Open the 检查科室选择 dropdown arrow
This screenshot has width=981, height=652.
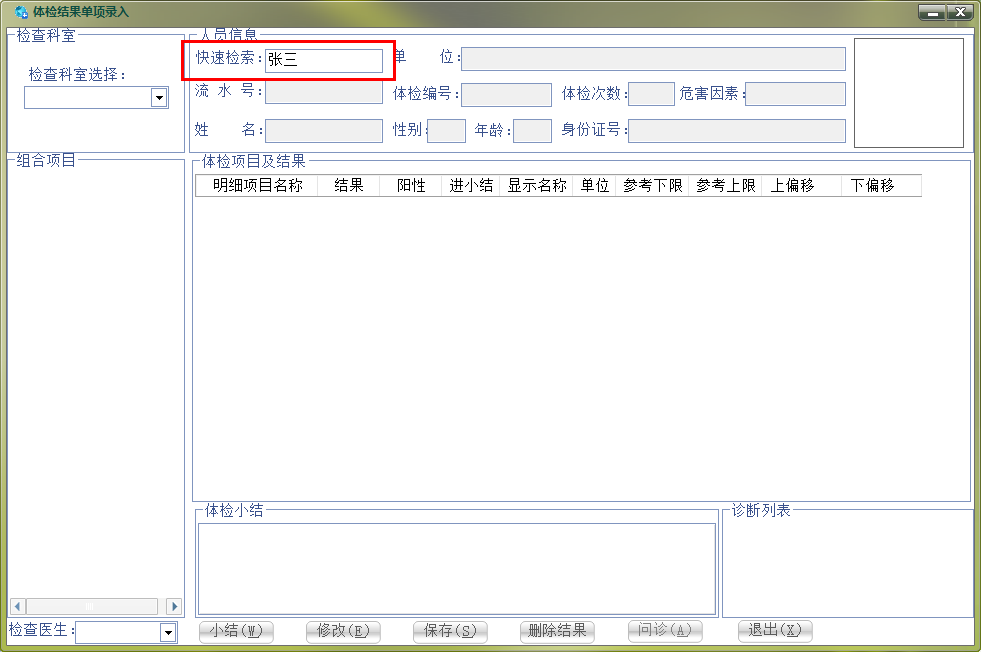(x=160, y=98)
